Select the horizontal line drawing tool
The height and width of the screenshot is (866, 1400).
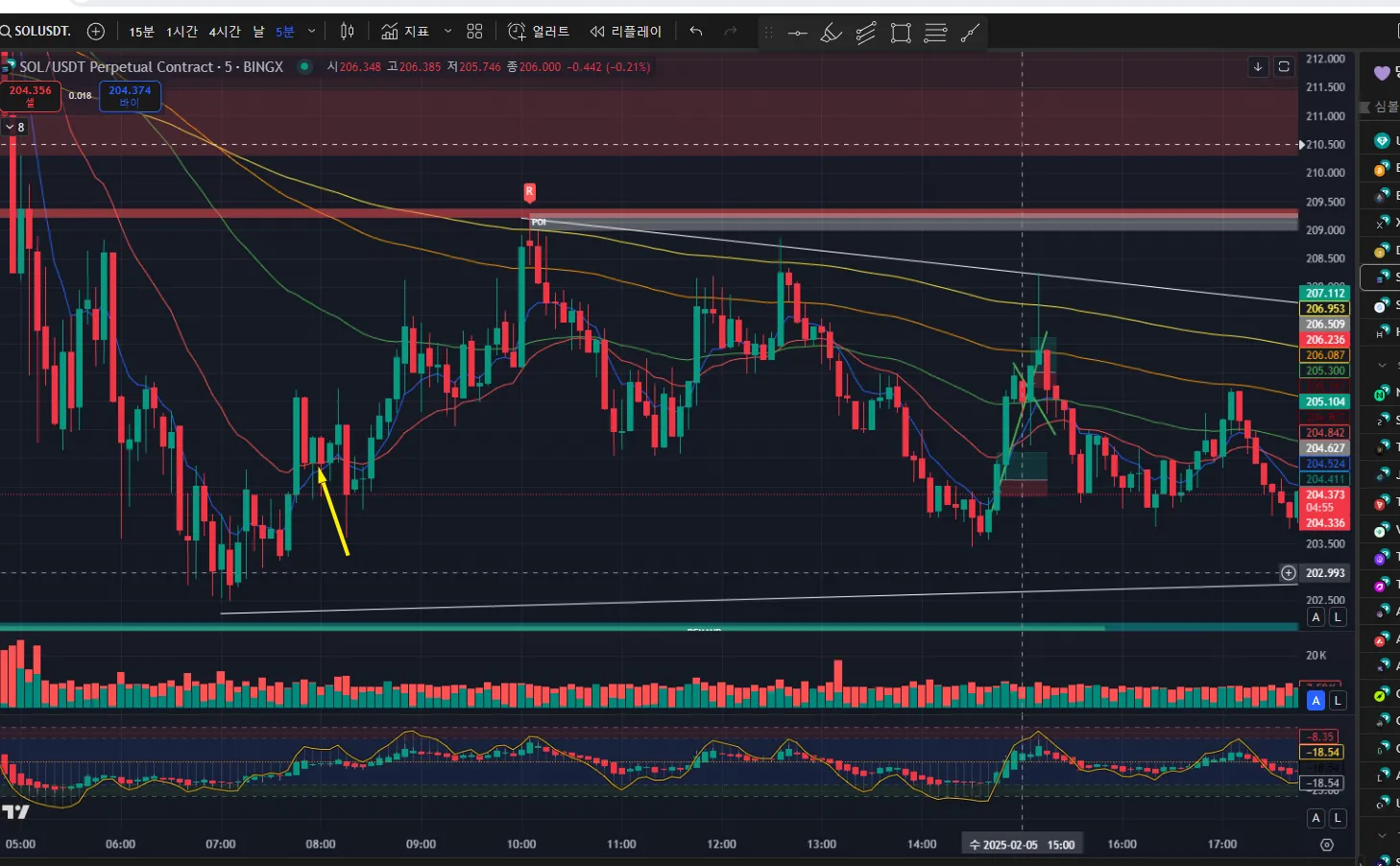(x=798, y=34)
